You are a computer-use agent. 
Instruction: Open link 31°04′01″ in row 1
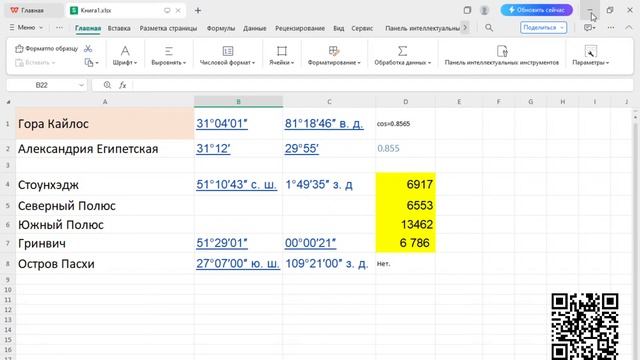[222, 124]
